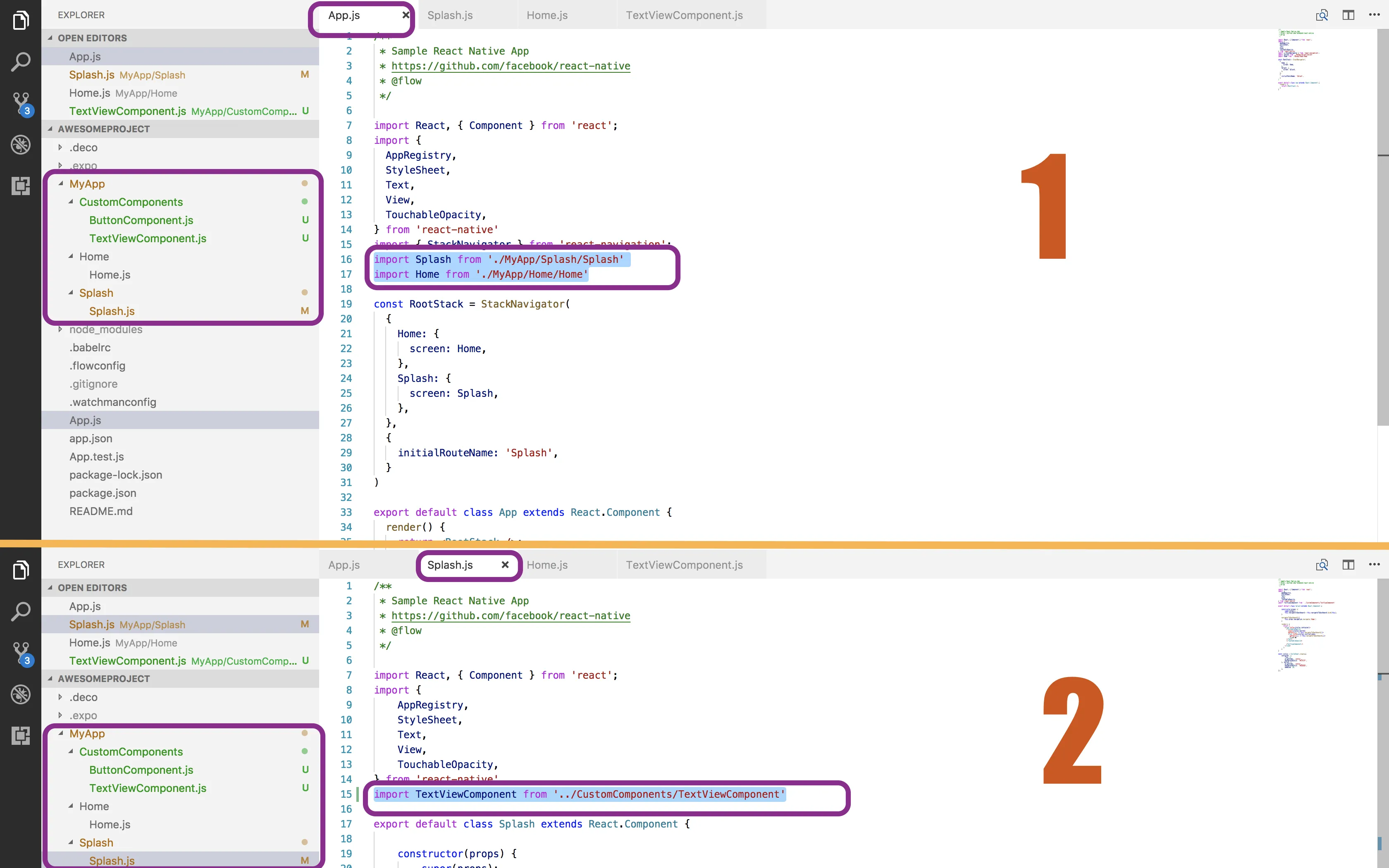Switch to Home.js tab in top editor
Screen dimensions: 1389x868
point(547,16)
